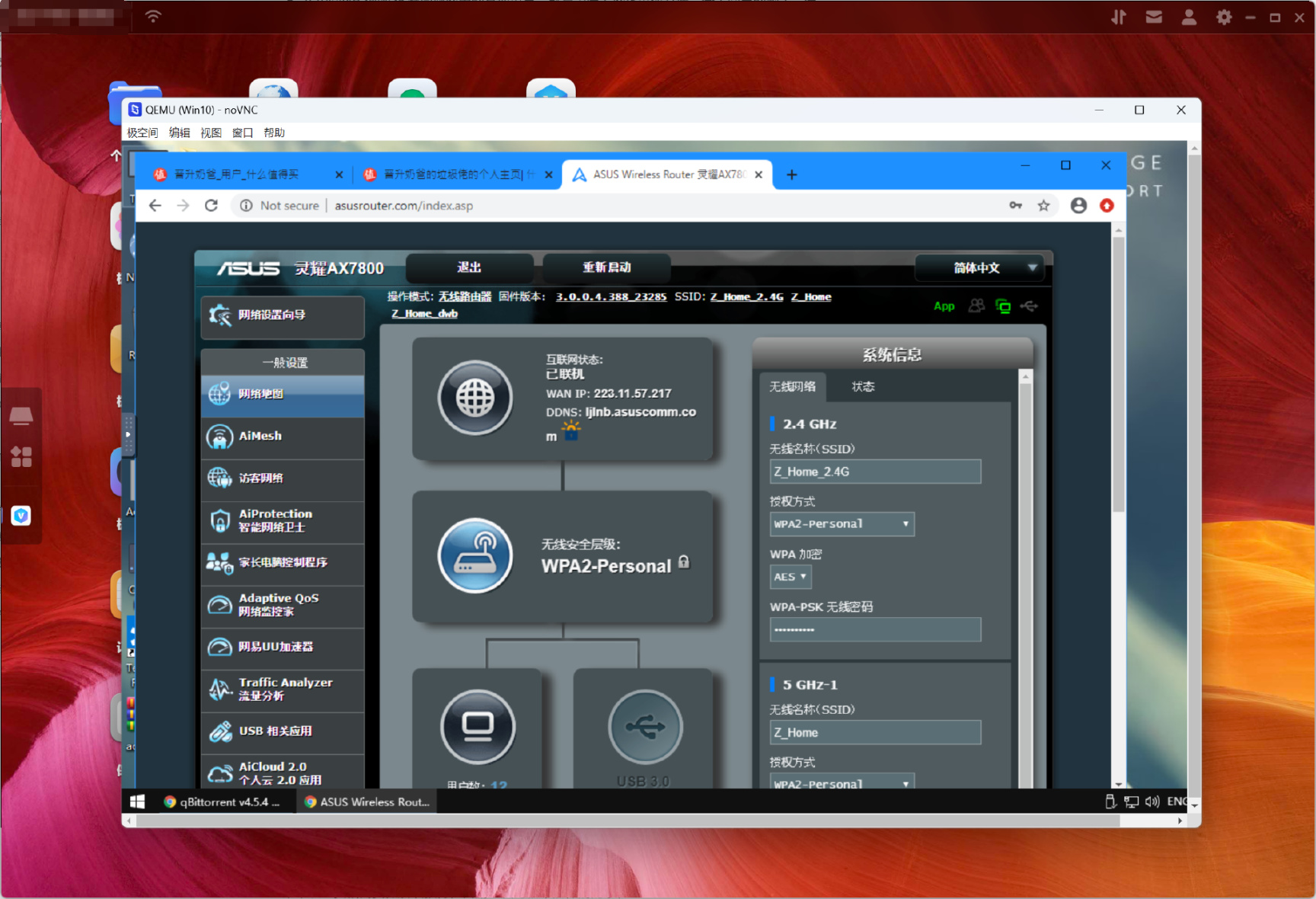Open the settings gear in the top bar

[1224, 17]
